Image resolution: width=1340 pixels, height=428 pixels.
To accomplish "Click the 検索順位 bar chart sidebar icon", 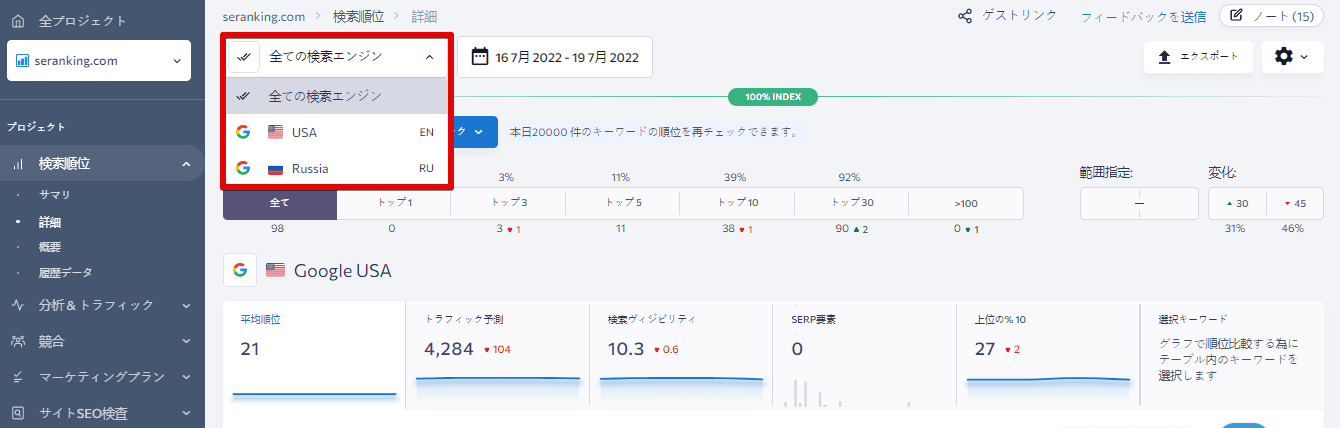I will pos(17,163).
